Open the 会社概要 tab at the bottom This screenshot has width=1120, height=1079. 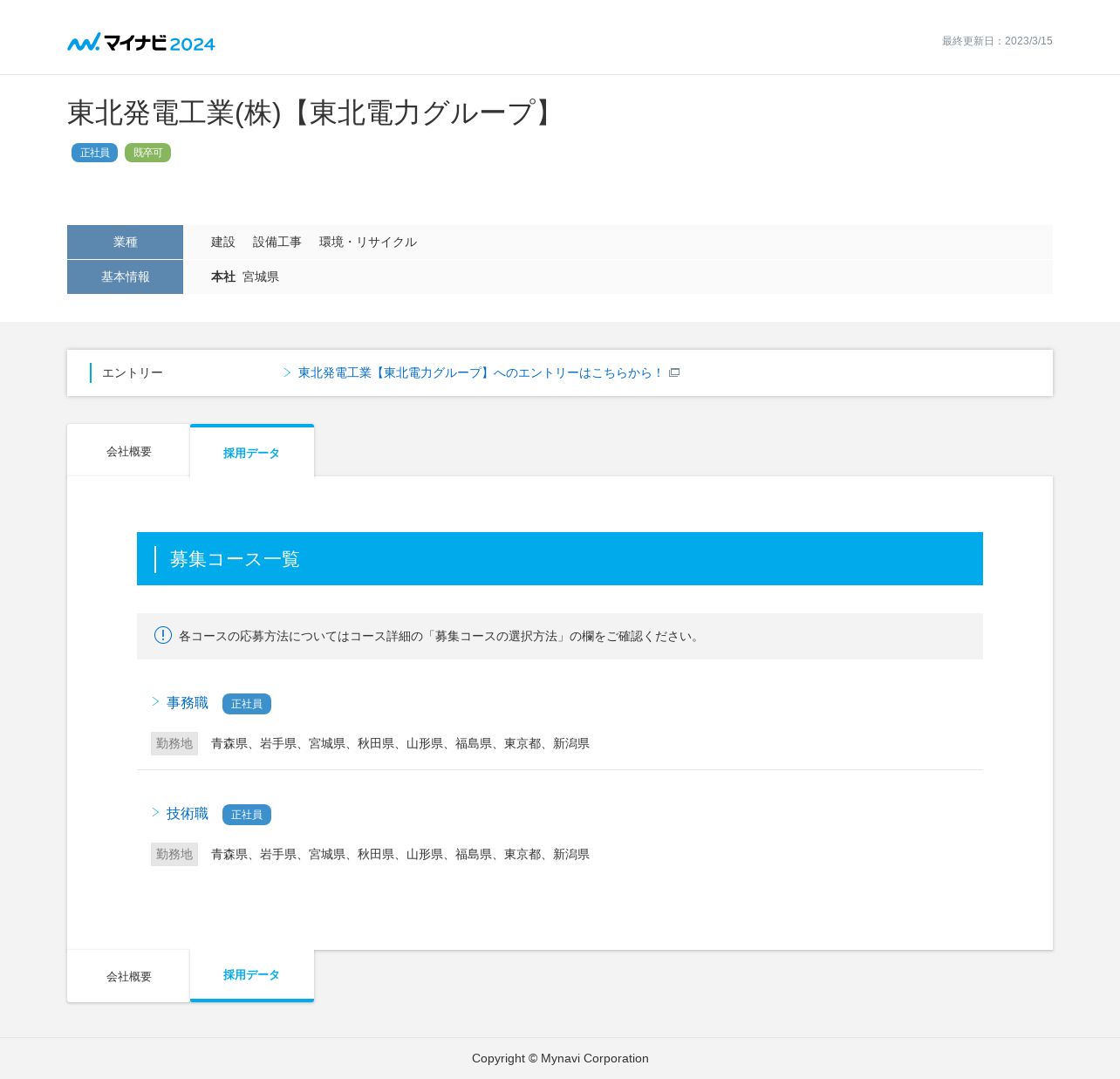click(x=129, y=976)
